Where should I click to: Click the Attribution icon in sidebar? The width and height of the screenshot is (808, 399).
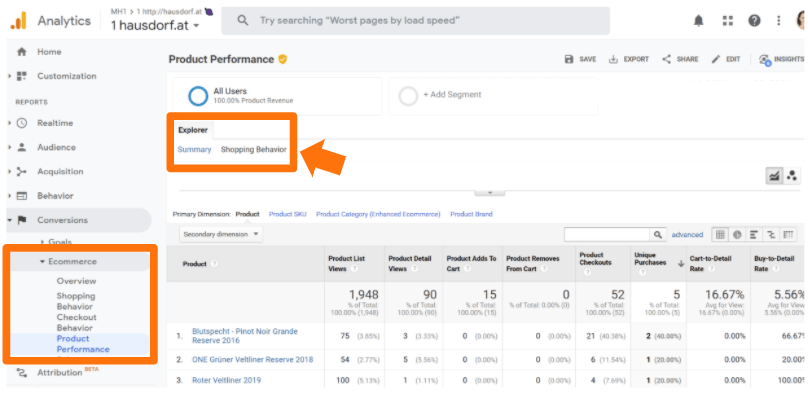[x=22, y=372]
